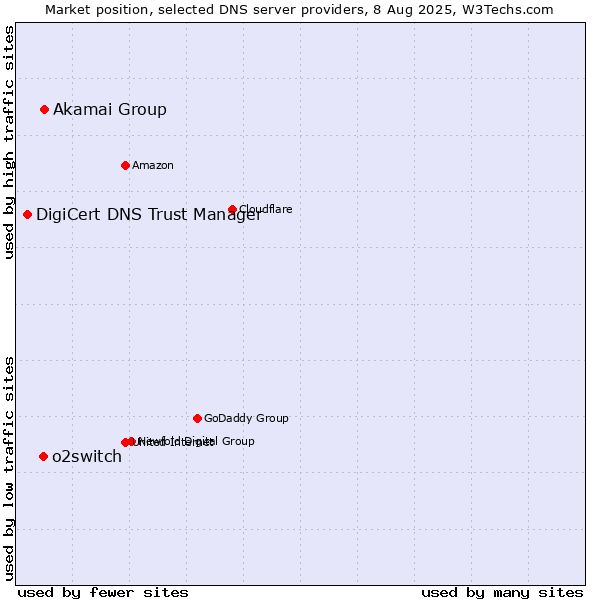
Task: Click the Cloudflare red data point
Action: [x=232, y=209]
